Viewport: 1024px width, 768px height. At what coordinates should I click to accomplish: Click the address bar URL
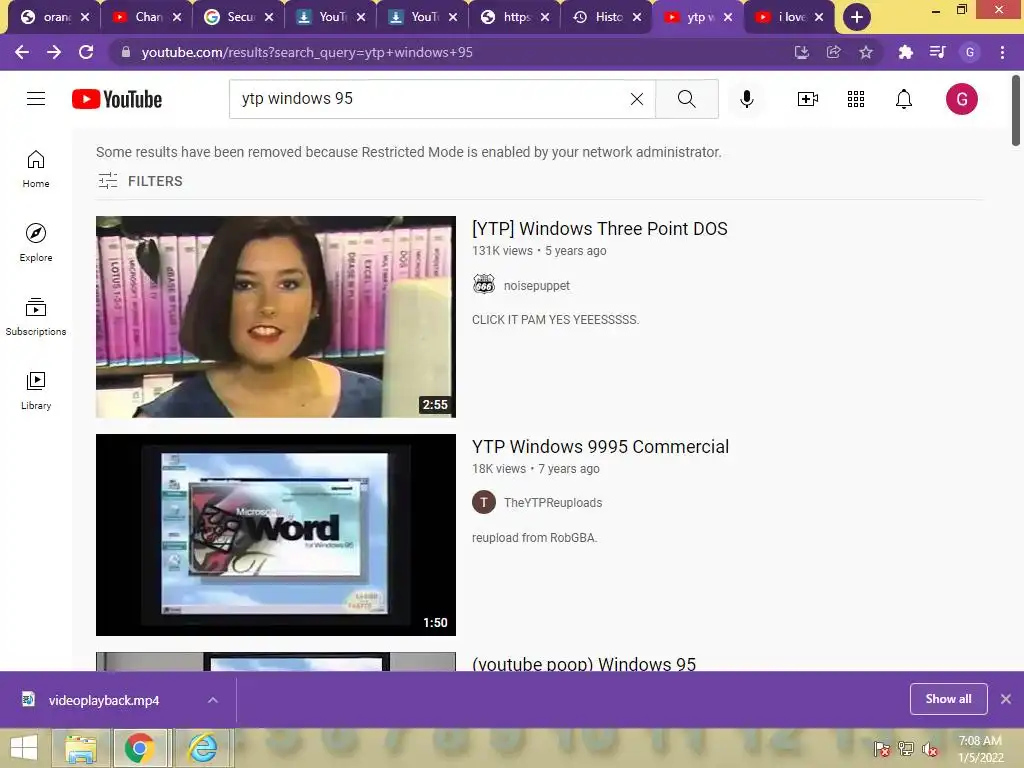307,52
